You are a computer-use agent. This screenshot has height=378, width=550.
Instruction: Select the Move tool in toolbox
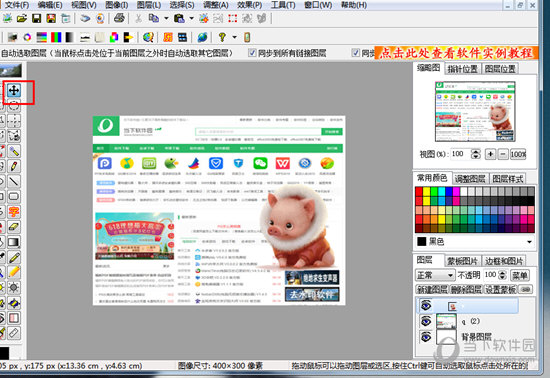14,90
